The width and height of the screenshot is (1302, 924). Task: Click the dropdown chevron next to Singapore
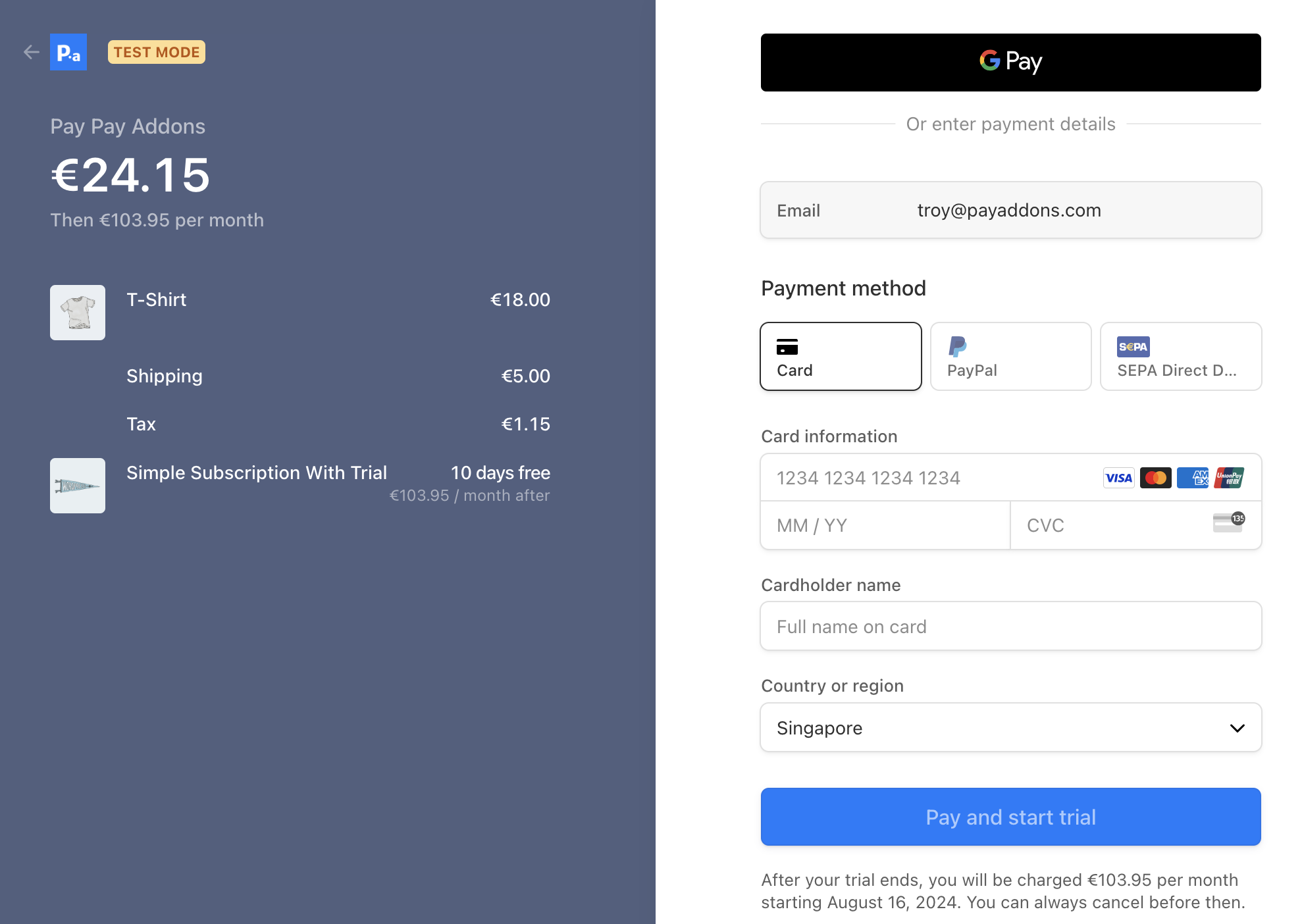coord(1237,728)
